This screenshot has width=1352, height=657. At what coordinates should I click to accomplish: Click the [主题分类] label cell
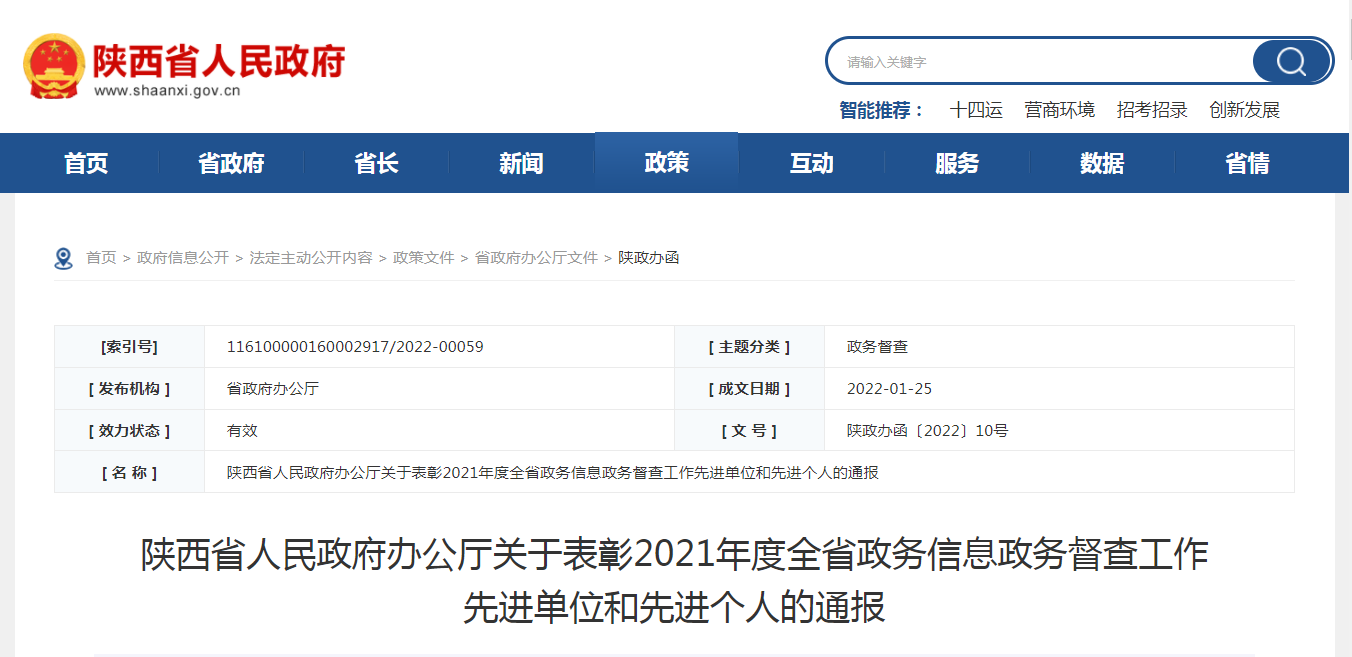[749, 347]
